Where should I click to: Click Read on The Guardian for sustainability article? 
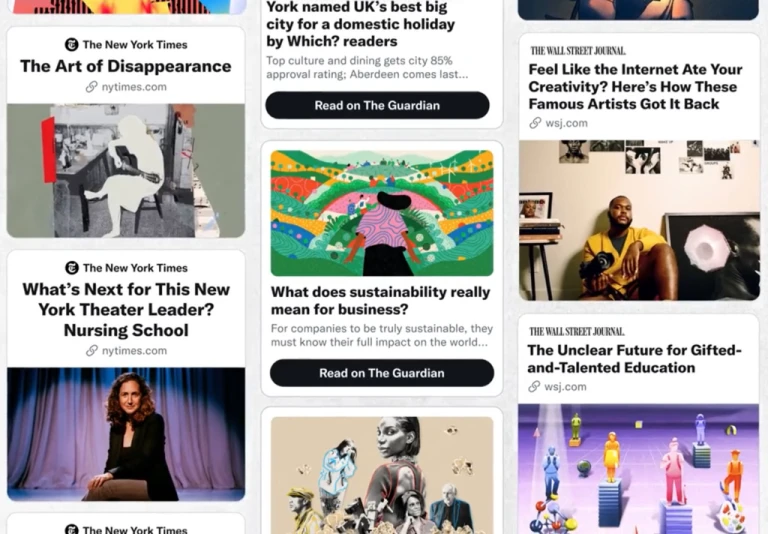click(382, 373)
